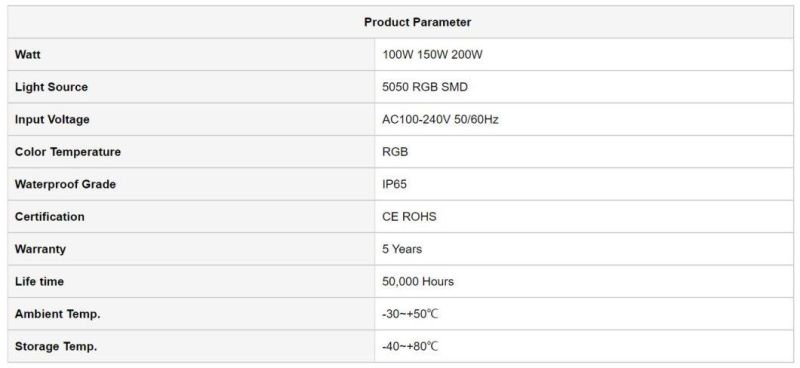This screenshot has width=800, height=368.
Task: Select the Light Source row label
Action: [51, 87]
